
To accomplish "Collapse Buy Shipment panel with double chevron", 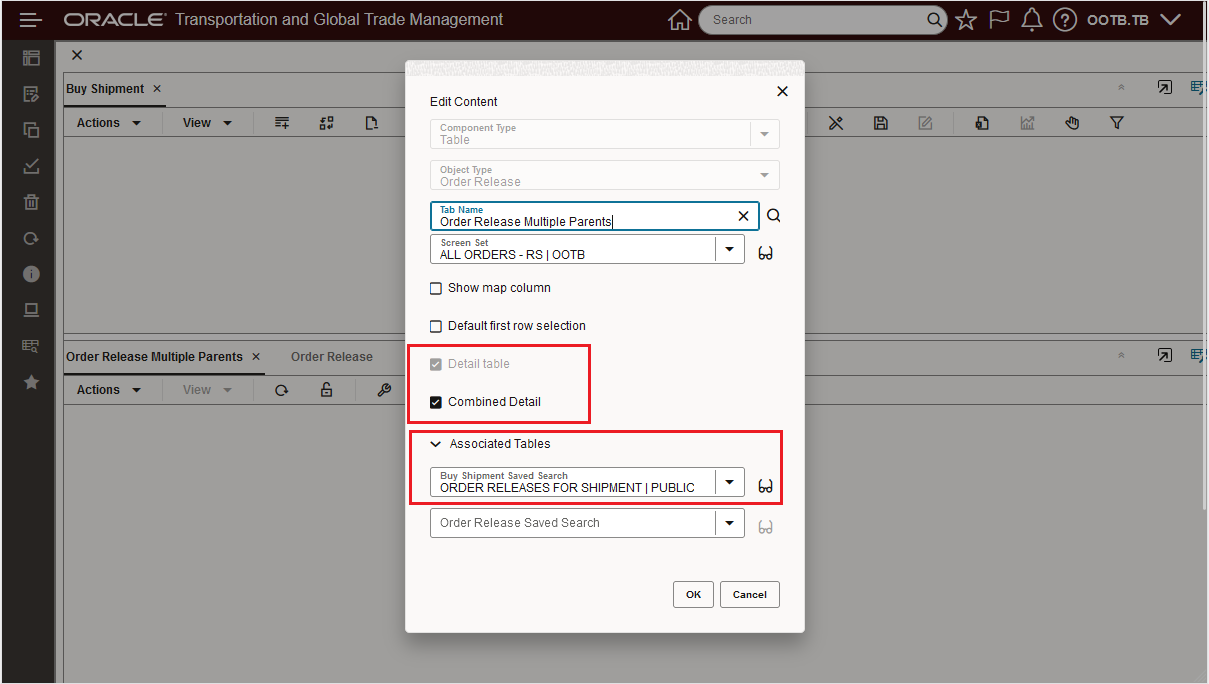I will tap(1121, 88).
